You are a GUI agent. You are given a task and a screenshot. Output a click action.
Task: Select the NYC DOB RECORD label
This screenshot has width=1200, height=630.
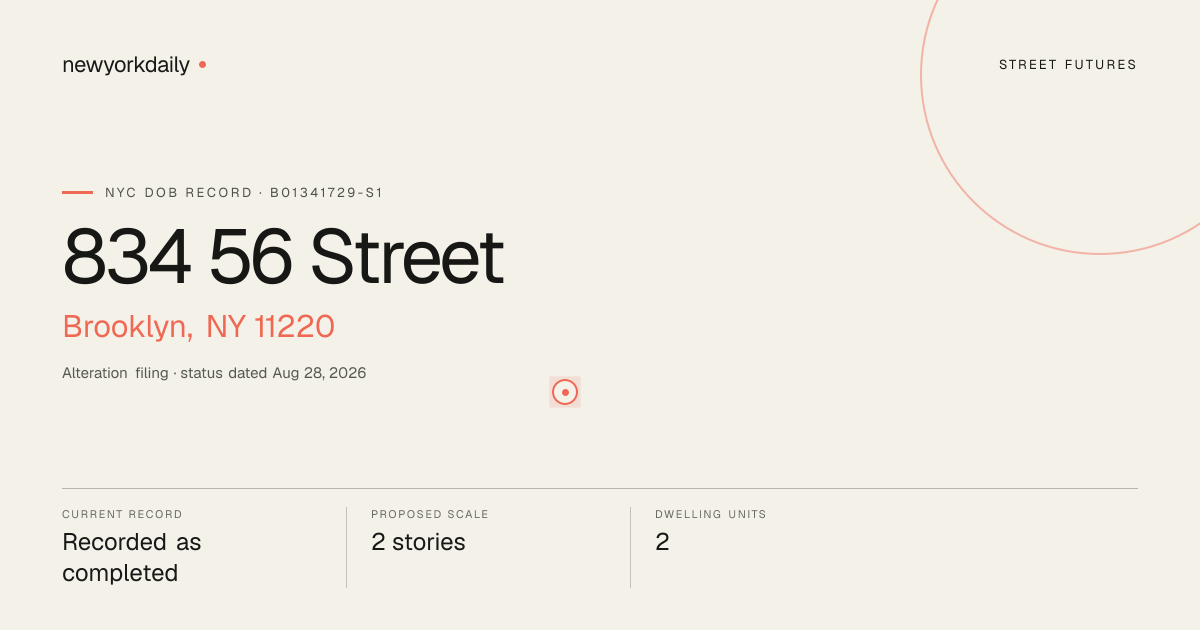(179, 192)
